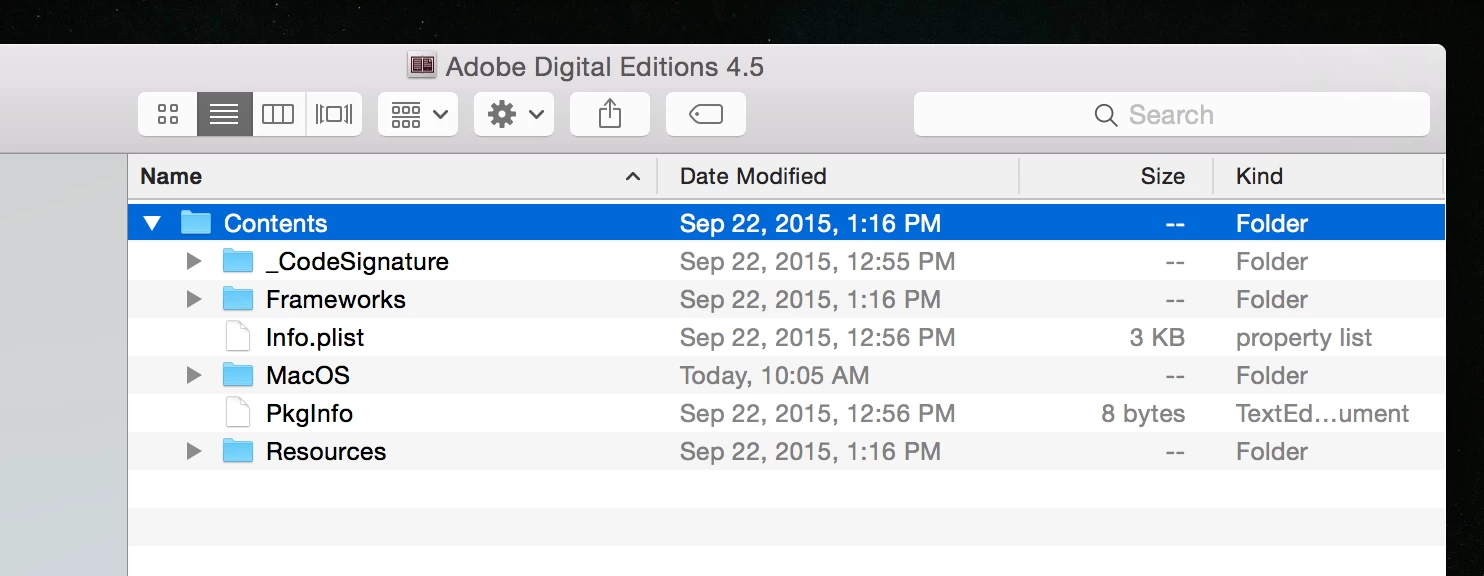Select the Contents folder icon
1484x576 pixels.
(196, 223)
